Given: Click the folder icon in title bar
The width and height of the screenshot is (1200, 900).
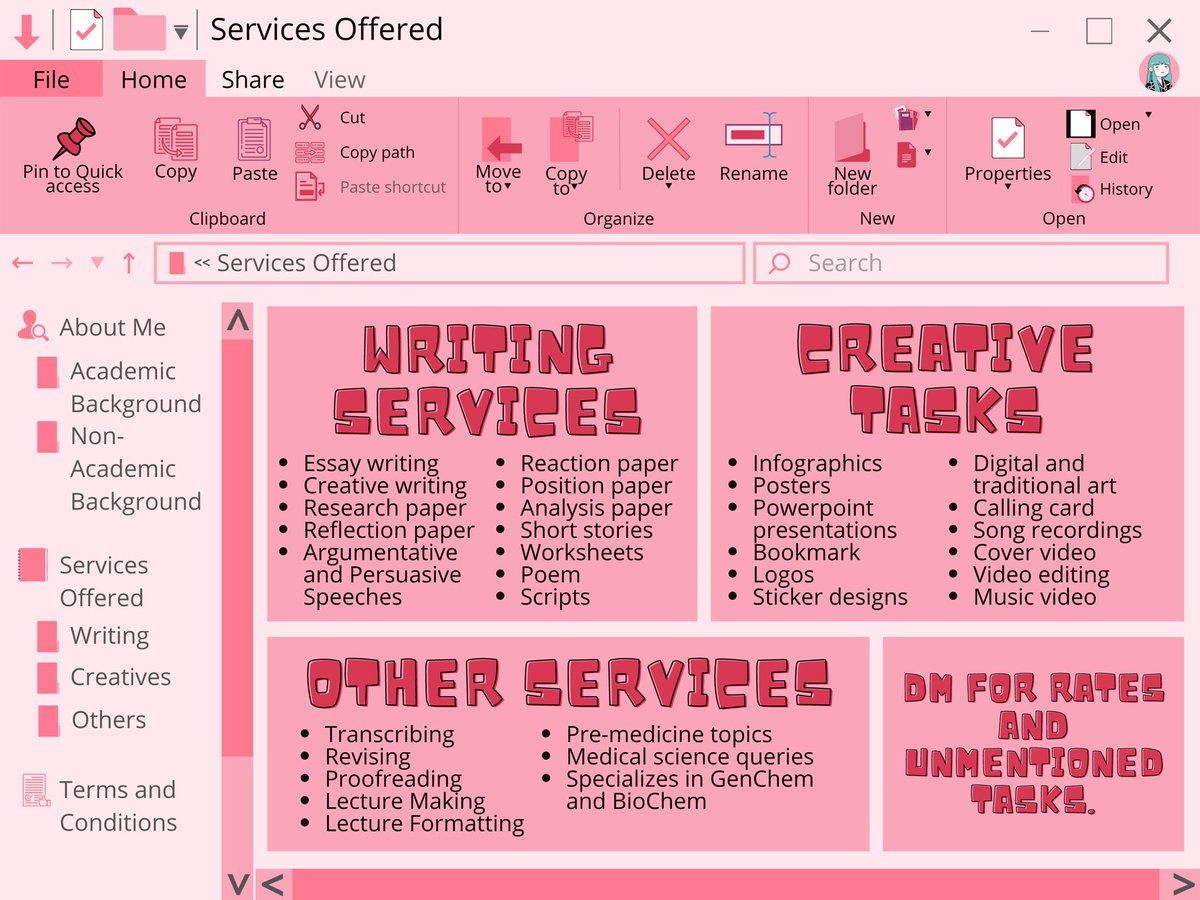Looking at the screenshot, I should [x=139, y=29].
